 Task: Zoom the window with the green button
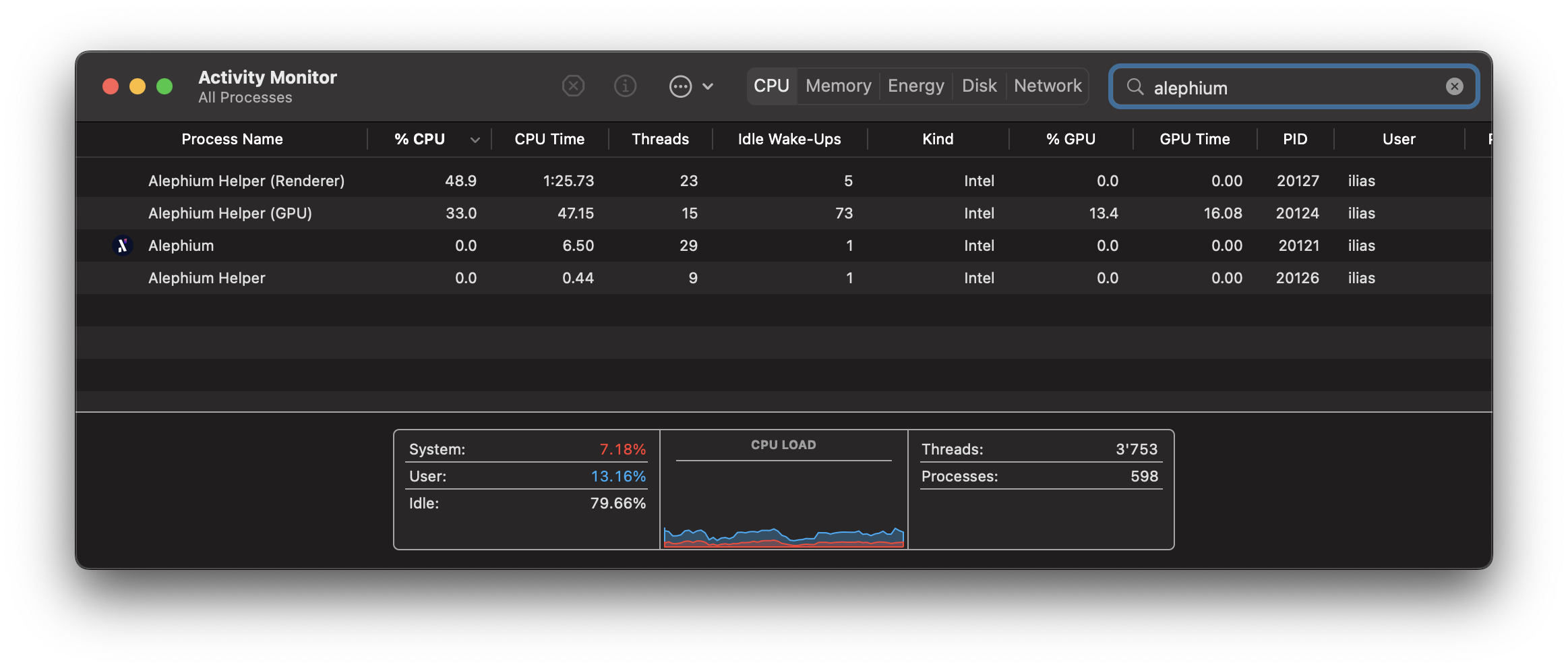coord(164,86)
